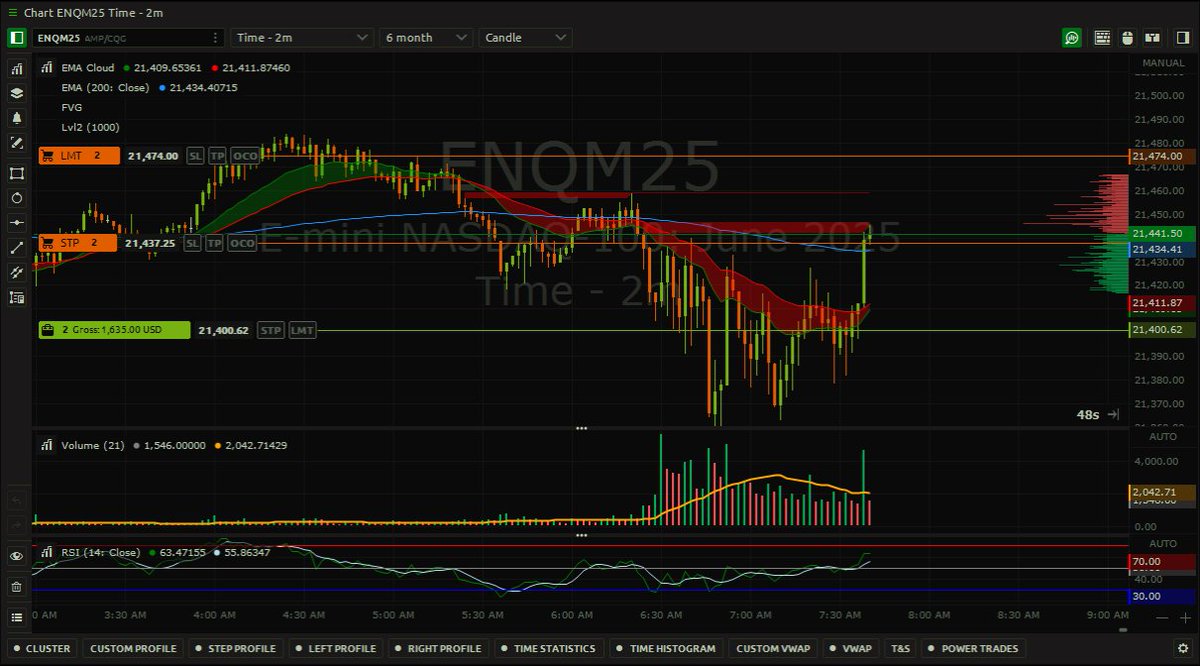Click the Lvl2 (1000) indicator label
This screenshot has width=1200, height=666.
91,127
